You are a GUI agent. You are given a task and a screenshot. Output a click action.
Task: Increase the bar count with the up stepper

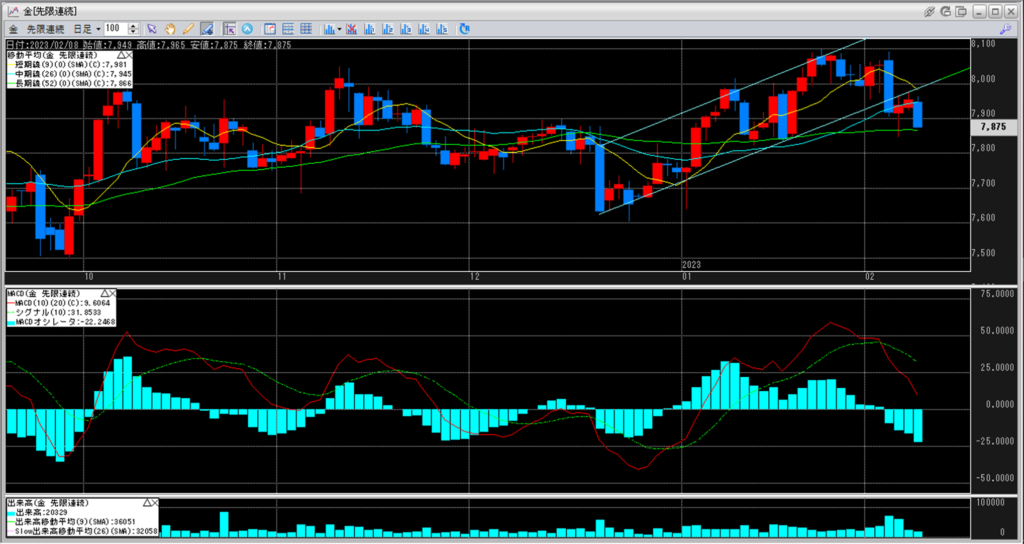[133, 26]
